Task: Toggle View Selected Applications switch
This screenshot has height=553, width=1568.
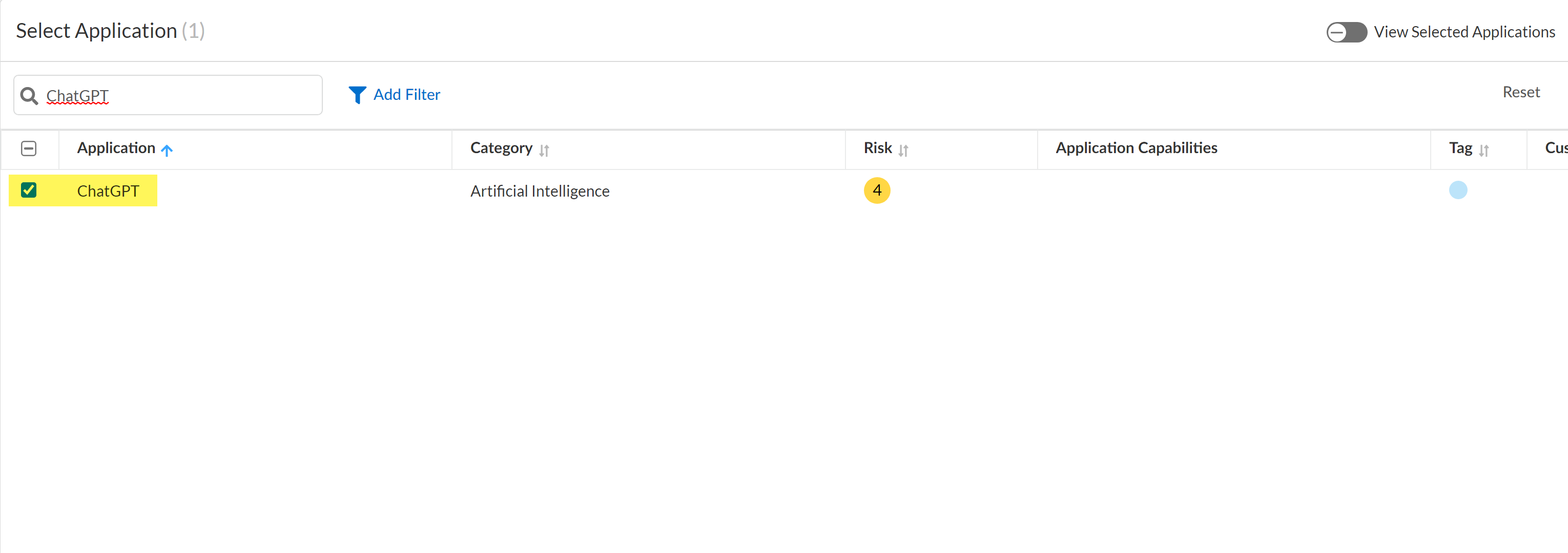Action: (x=1347, y=32)
